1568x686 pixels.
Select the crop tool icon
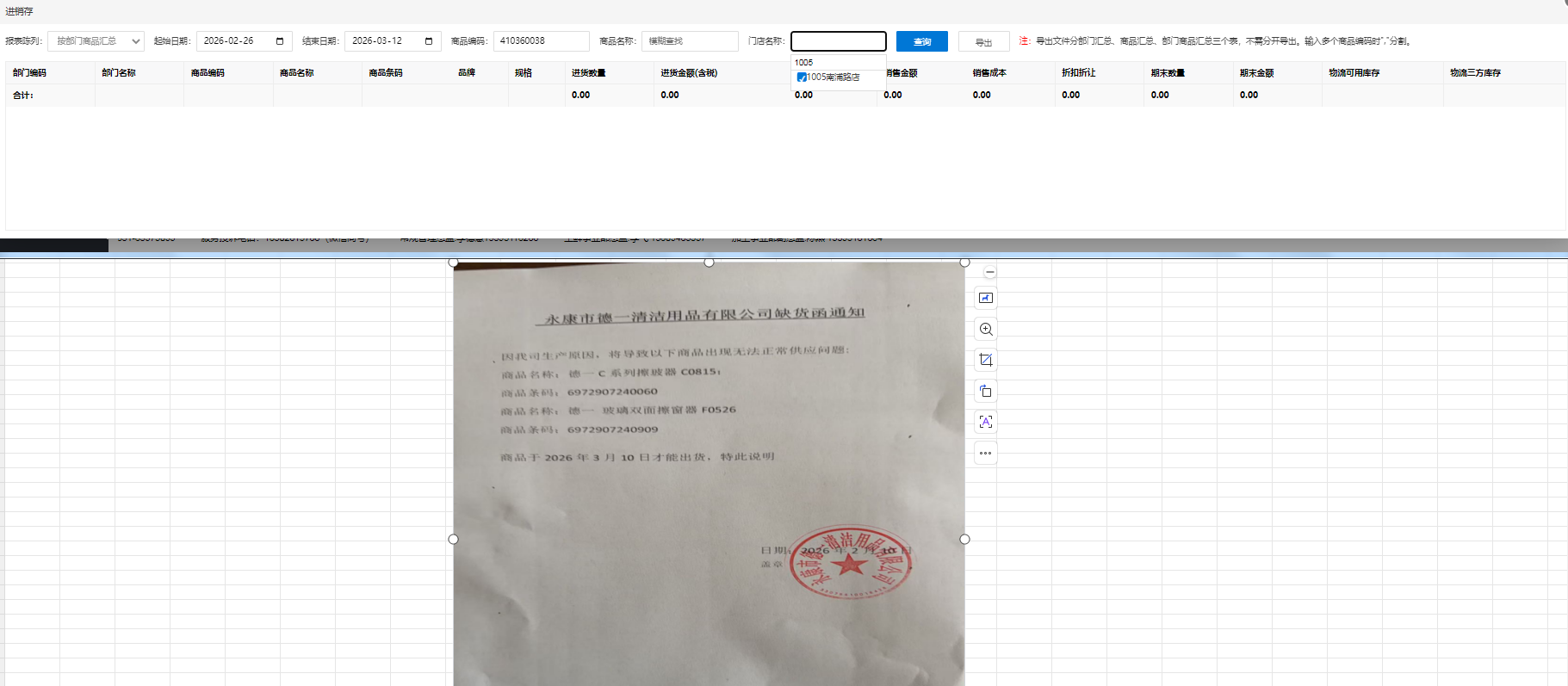(x=986, y=360)
